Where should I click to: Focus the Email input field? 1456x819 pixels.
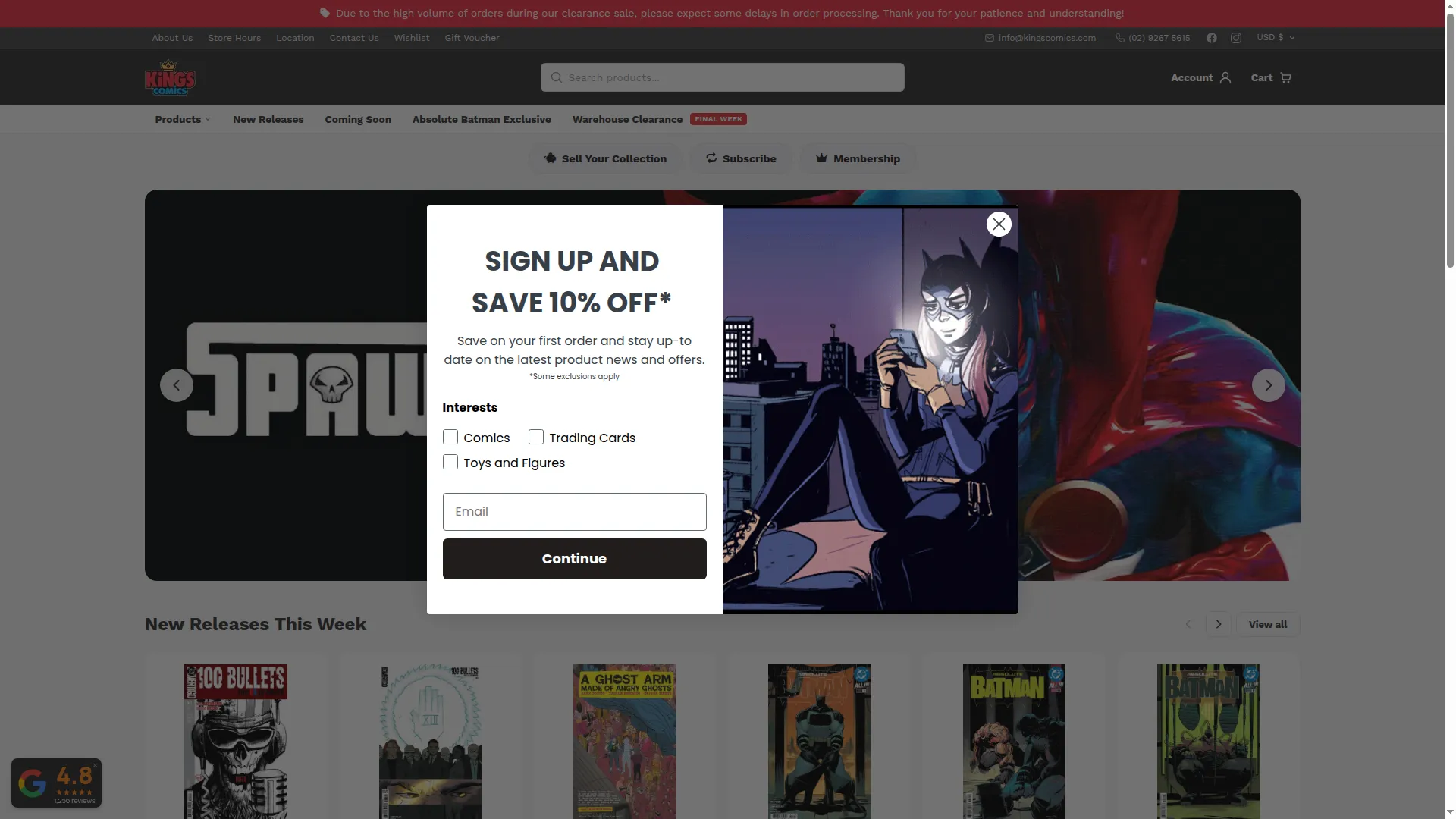tap(574, 512)
